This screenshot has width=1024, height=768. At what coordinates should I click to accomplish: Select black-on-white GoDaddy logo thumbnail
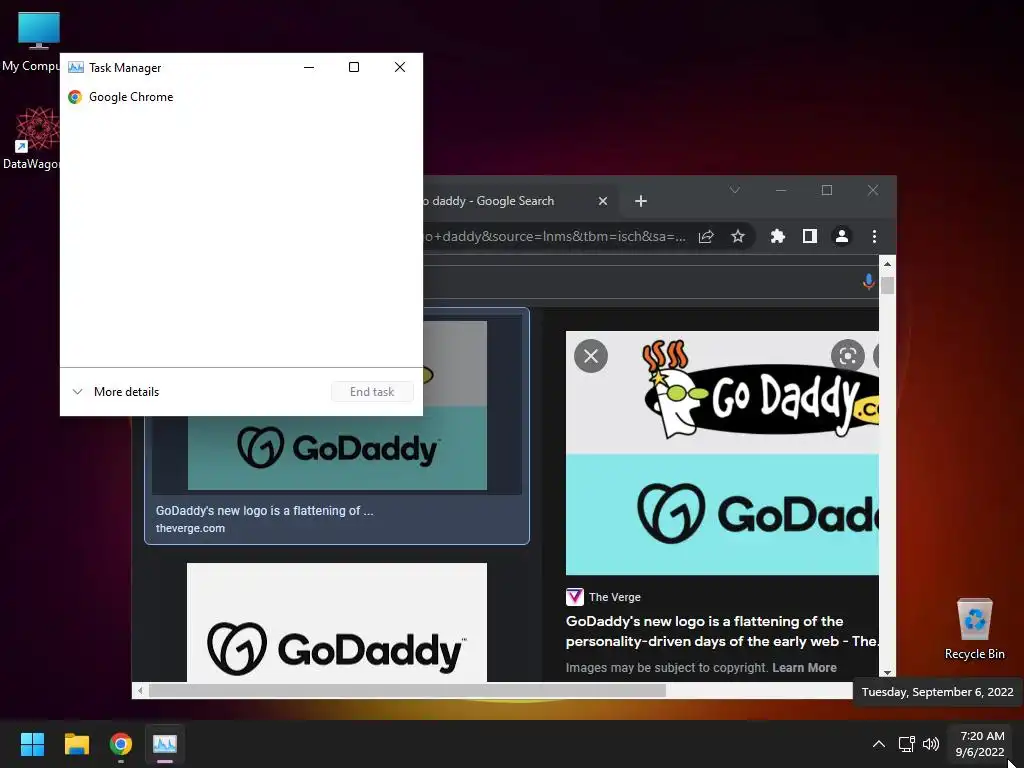pos(337,622)
